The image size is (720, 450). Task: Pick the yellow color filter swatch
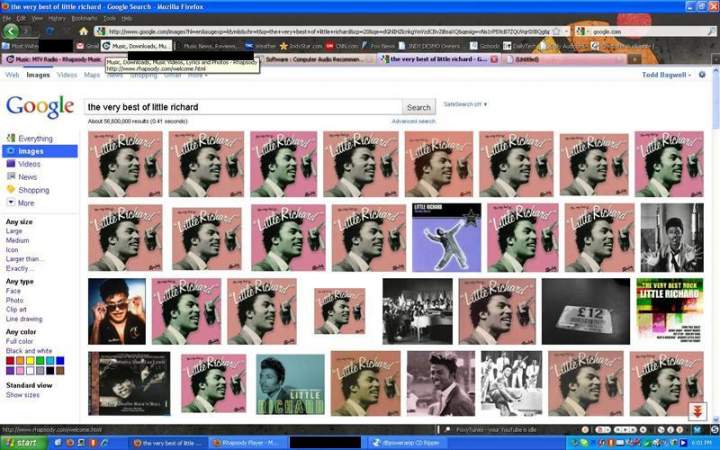(x=30, y=360)
